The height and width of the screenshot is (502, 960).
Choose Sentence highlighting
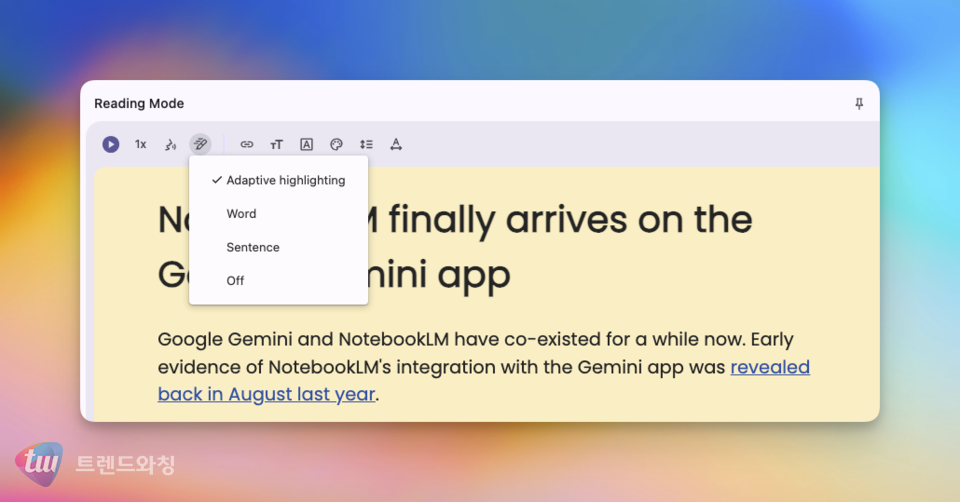coord(253,247)
